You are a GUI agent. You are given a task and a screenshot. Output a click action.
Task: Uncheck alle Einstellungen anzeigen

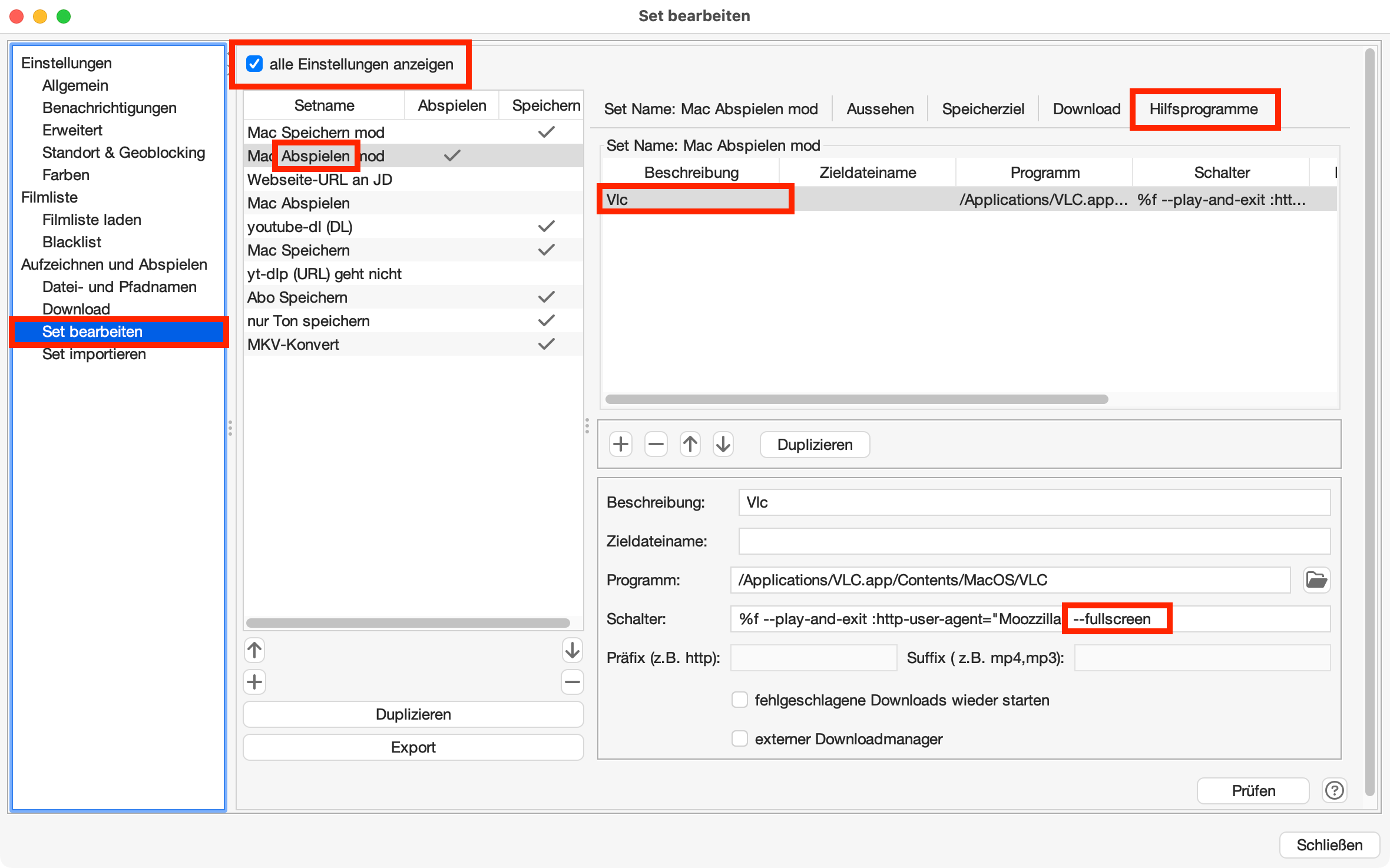254,64
